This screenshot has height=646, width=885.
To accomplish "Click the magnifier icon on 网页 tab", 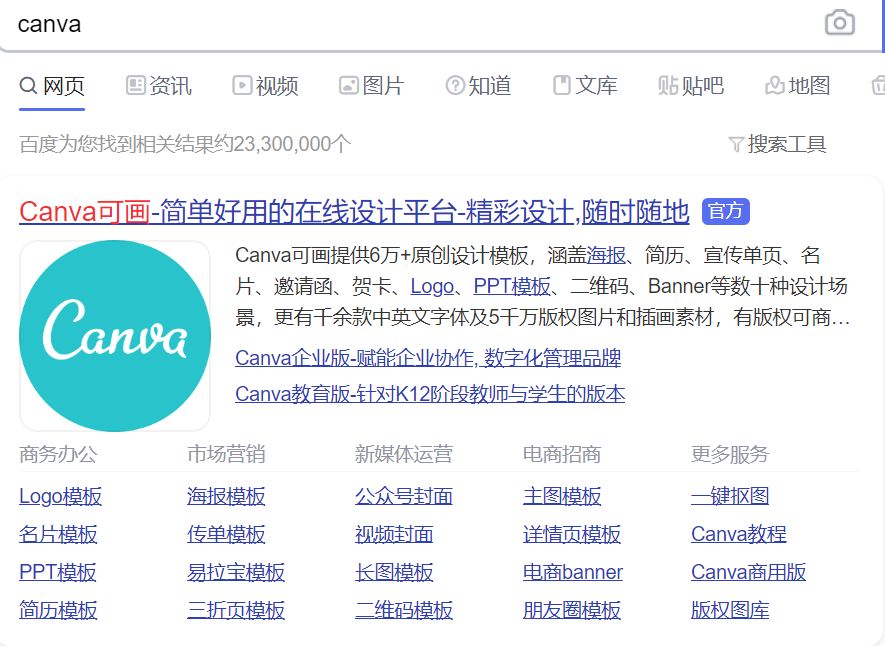I will 28,86.
